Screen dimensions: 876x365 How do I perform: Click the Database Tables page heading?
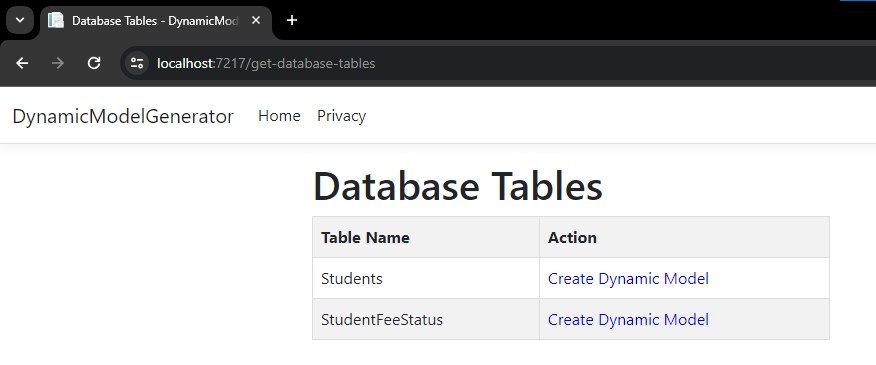tap(458, 186)
